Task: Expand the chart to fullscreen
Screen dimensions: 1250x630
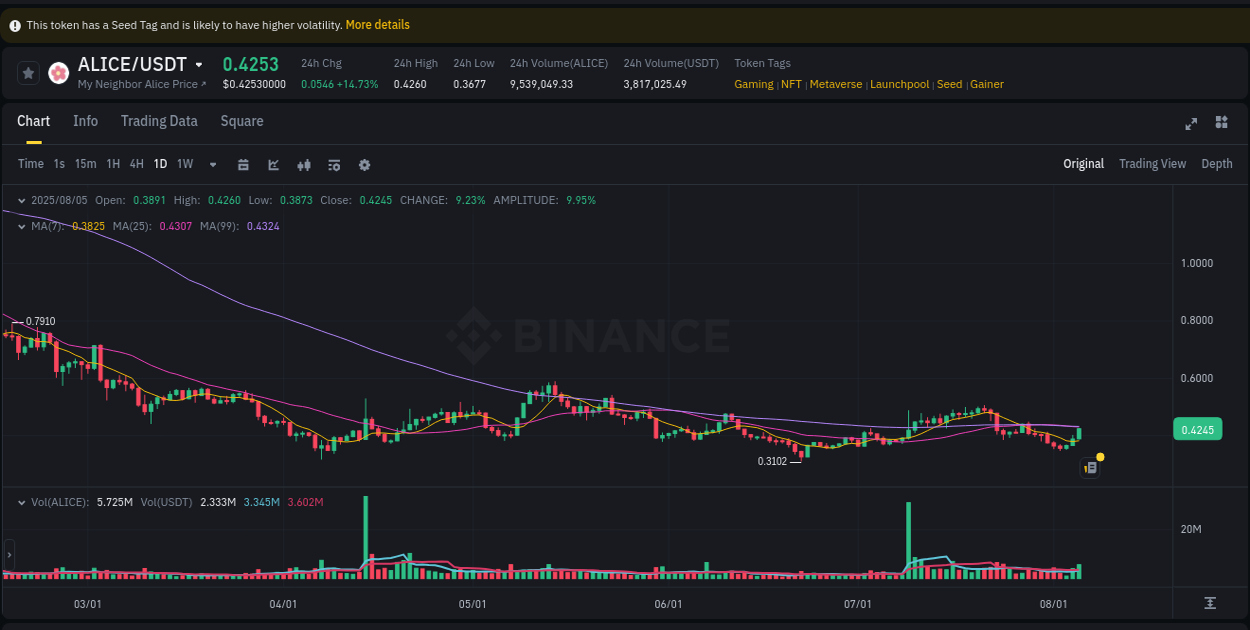Action: (1191, 123)
